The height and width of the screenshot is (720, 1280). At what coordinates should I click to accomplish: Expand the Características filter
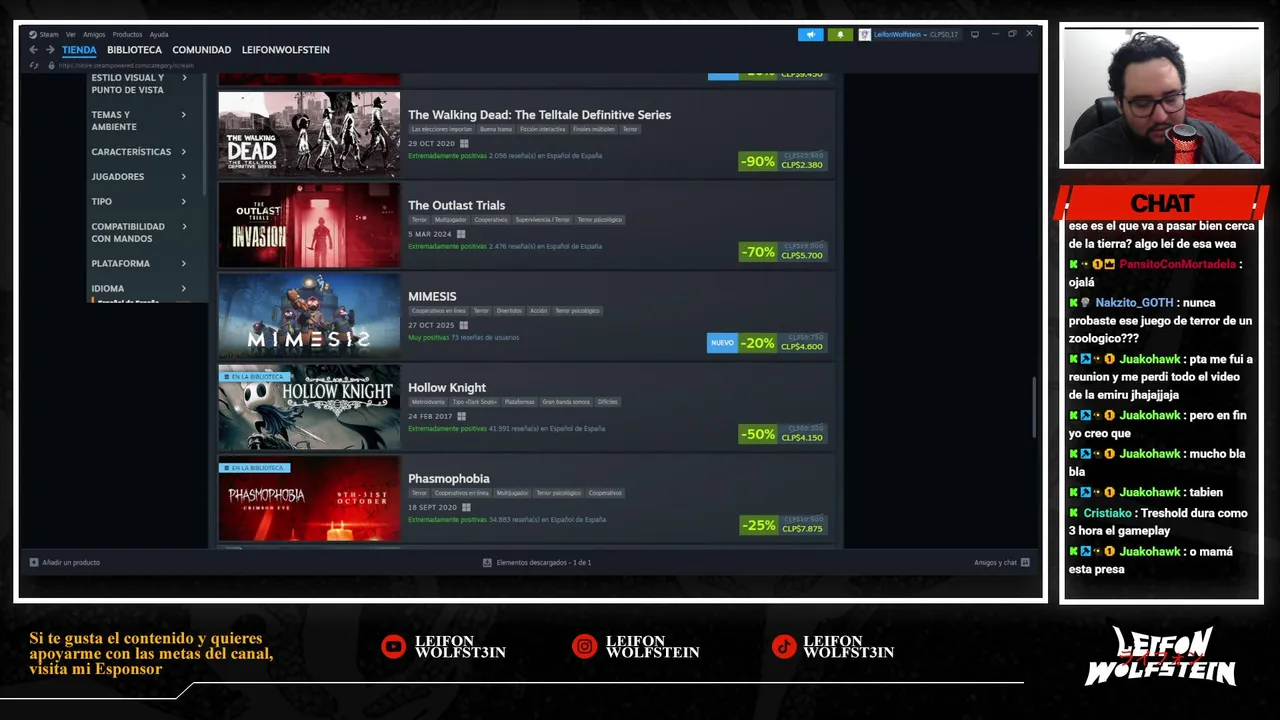pos(139,152)
